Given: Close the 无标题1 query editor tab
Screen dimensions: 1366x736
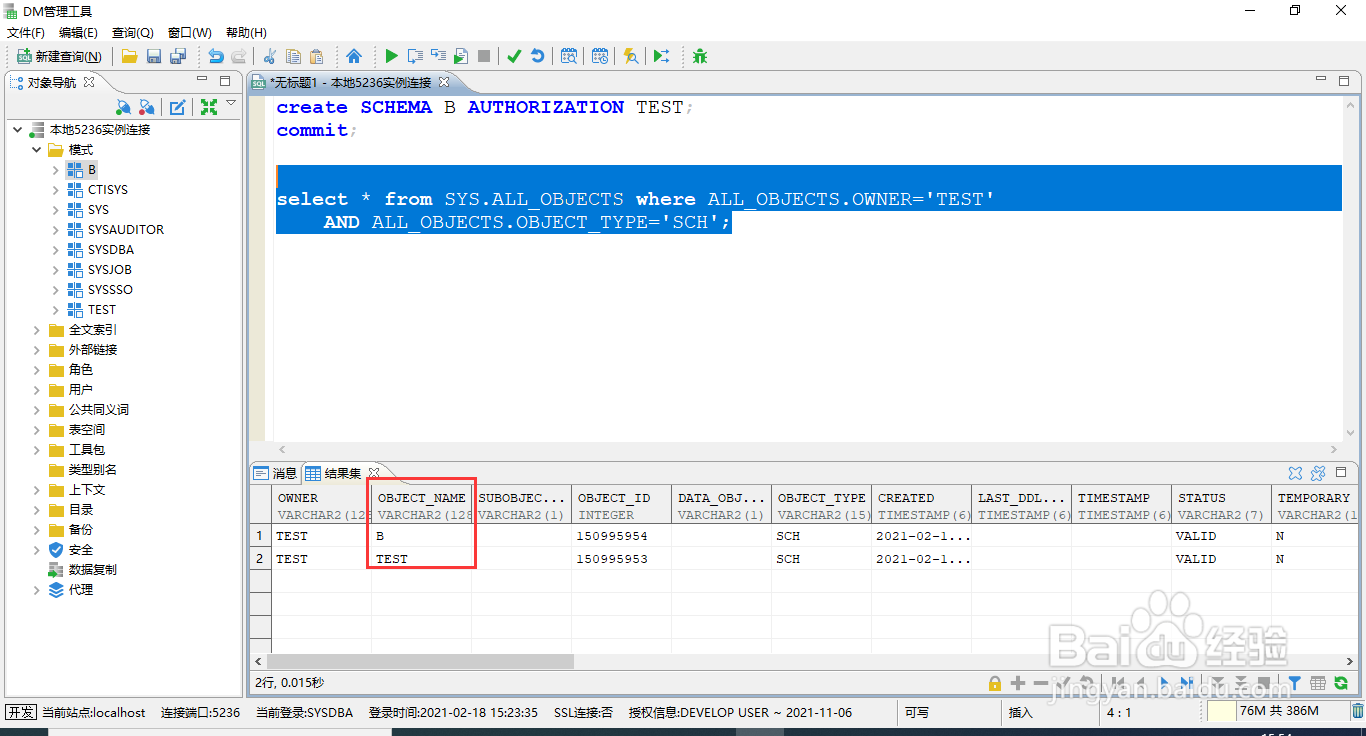Looking at the screenshot, I should pyautogui.click(x=444, y=82).
